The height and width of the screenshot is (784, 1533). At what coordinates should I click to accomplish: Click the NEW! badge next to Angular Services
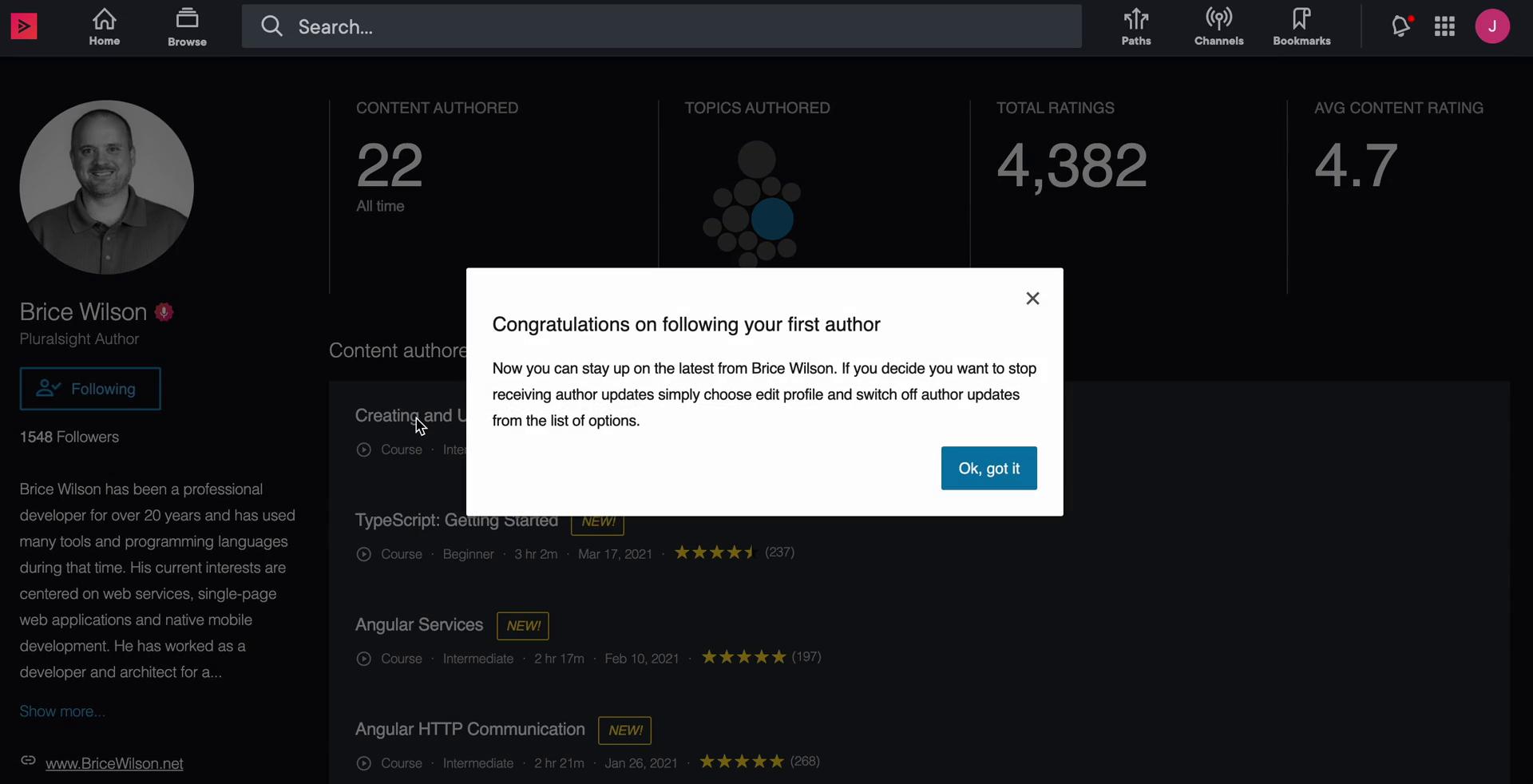[523, 626]
